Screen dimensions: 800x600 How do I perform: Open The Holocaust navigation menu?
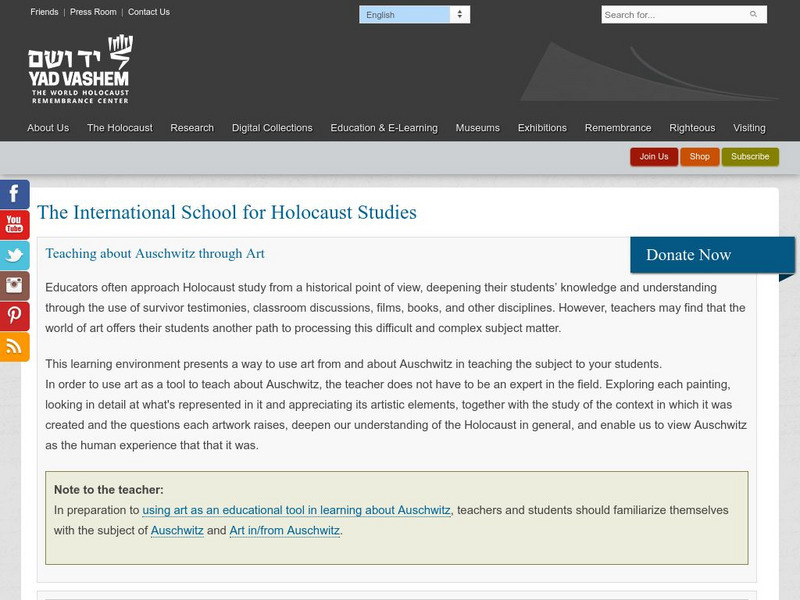(119, 128)
